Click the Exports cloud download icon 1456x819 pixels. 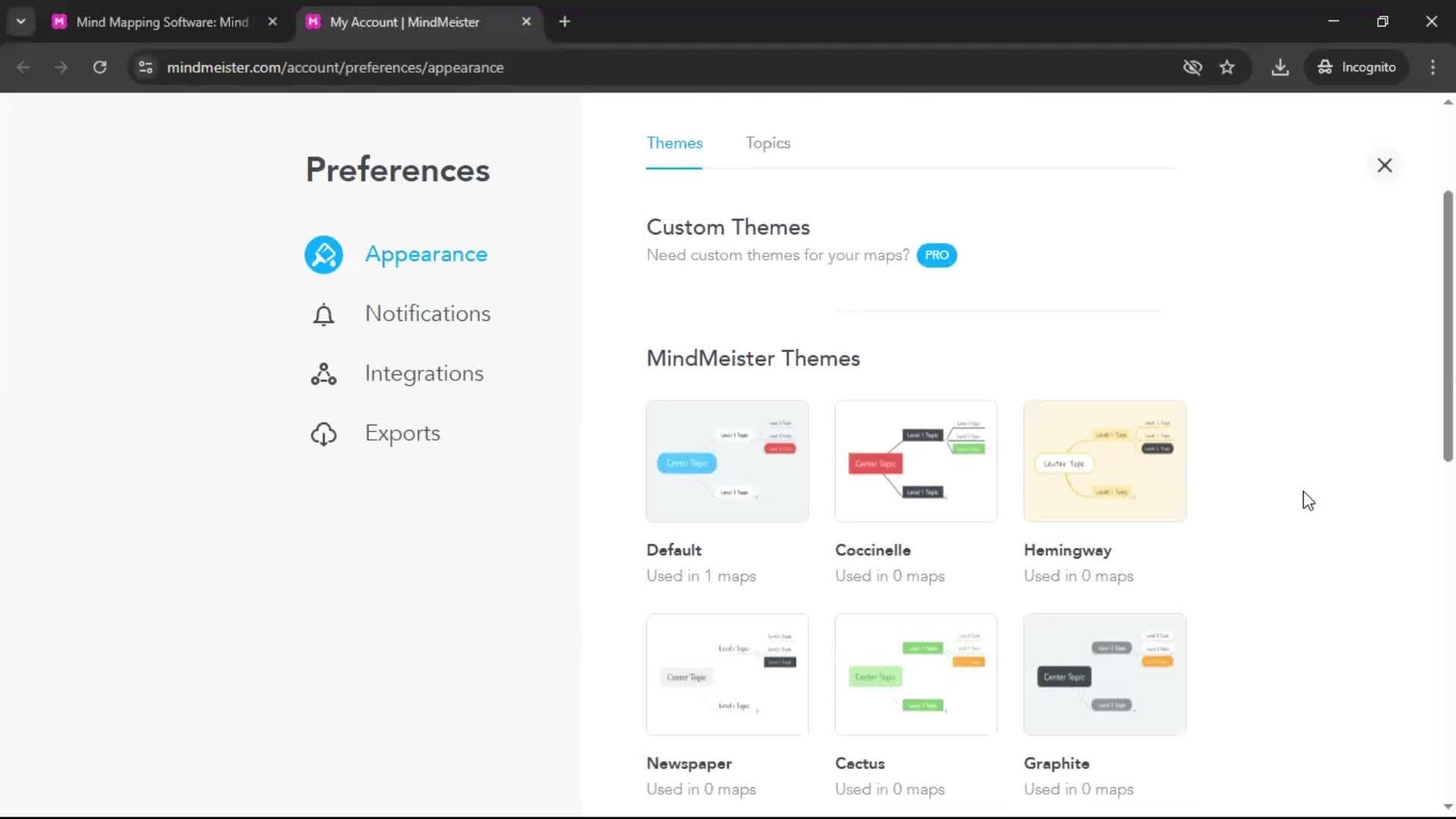(x=324, y=434)
